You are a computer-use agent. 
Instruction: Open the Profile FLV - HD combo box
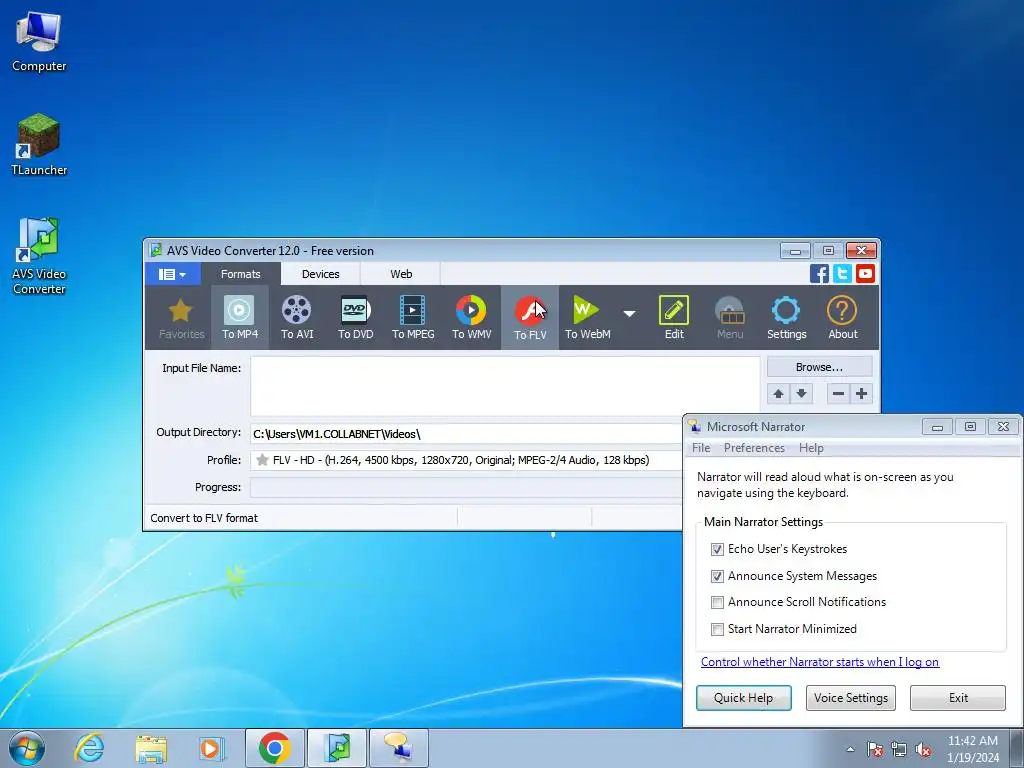coord(465,460)
